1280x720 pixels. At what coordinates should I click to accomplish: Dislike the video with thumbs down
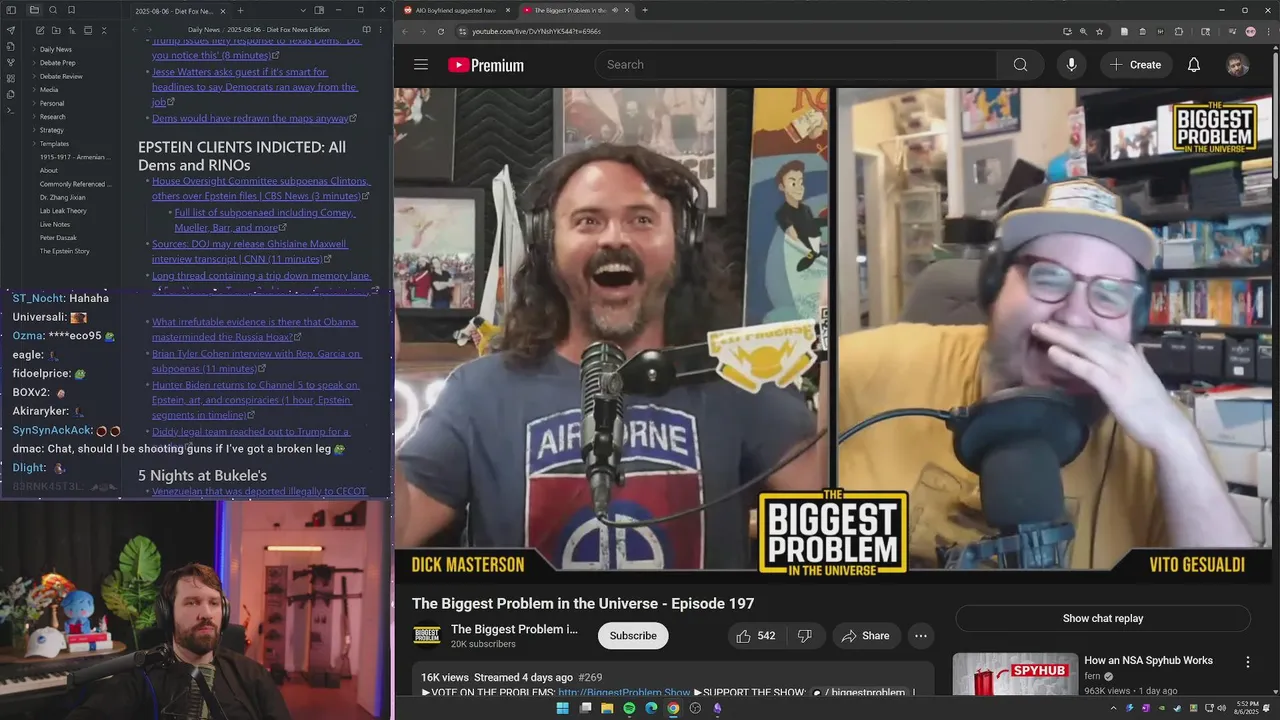click(805, 636)
